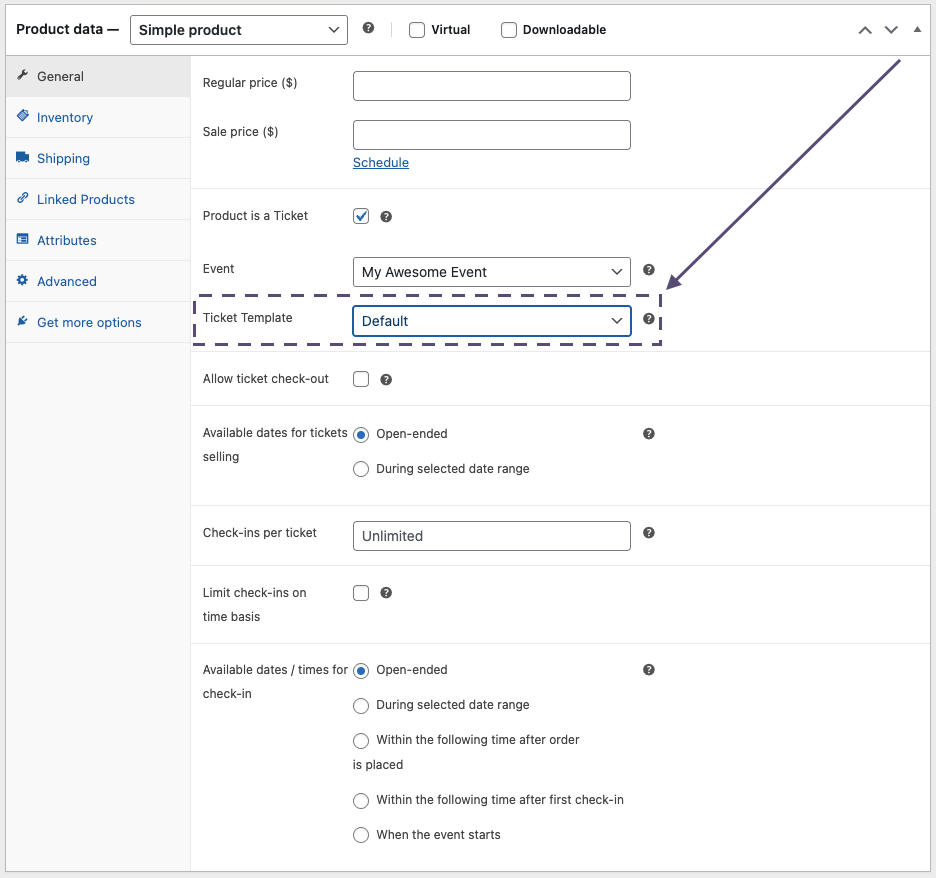
Task: Click the Regular price input field
Action: (491, 86)
